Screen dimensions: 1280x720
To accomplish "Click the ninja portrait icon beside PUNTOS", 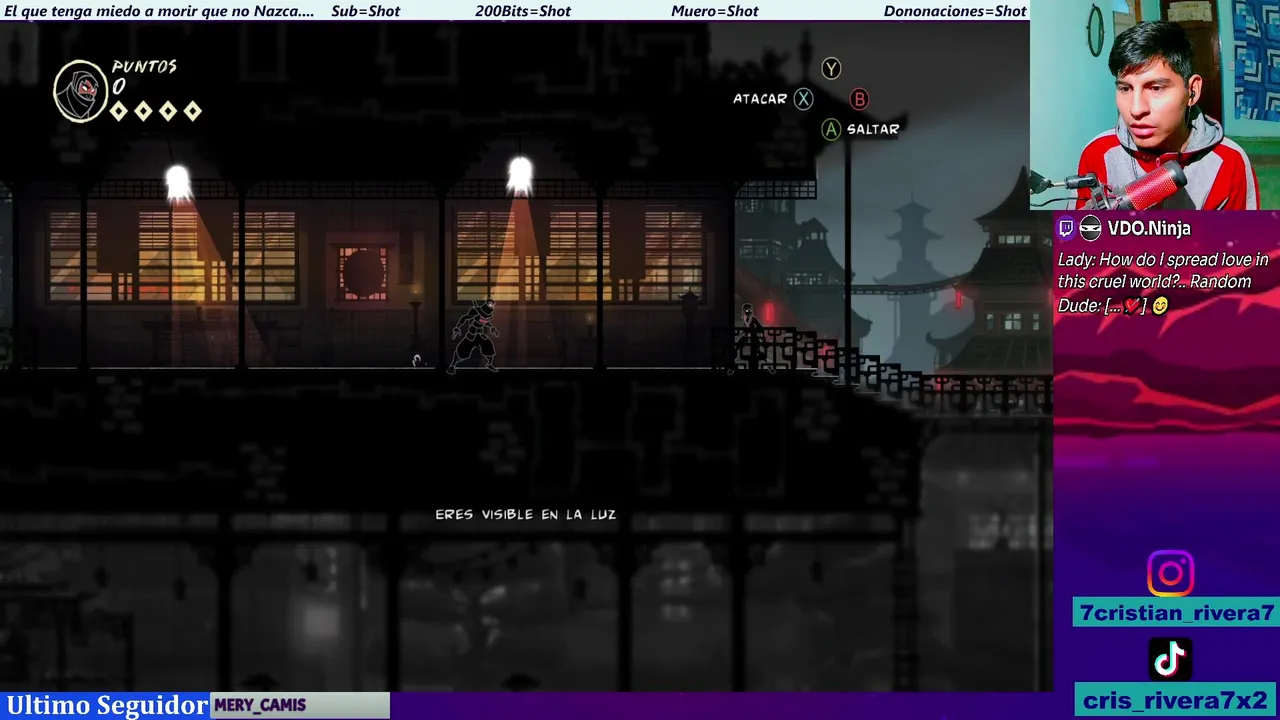I will click(80, 91).
